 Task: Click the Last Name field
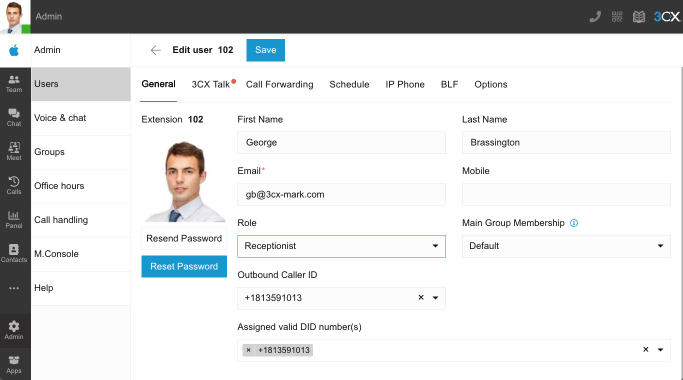pos(566,142)
